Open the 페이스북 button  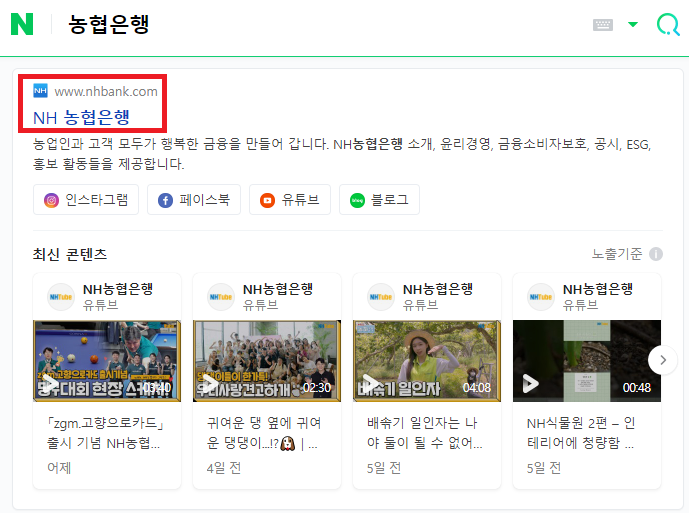coord(194,200)
